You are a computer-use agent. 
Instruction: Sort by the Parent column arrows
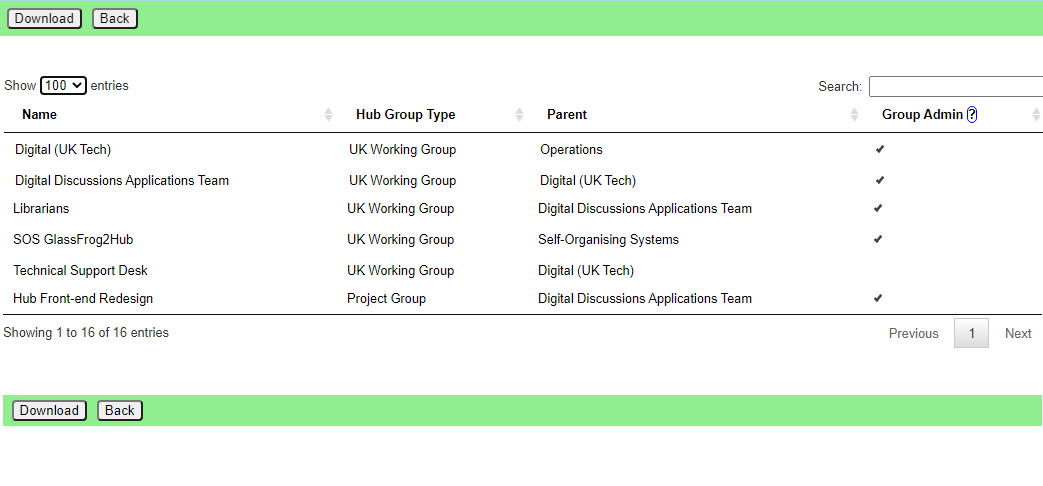[855, 114]
